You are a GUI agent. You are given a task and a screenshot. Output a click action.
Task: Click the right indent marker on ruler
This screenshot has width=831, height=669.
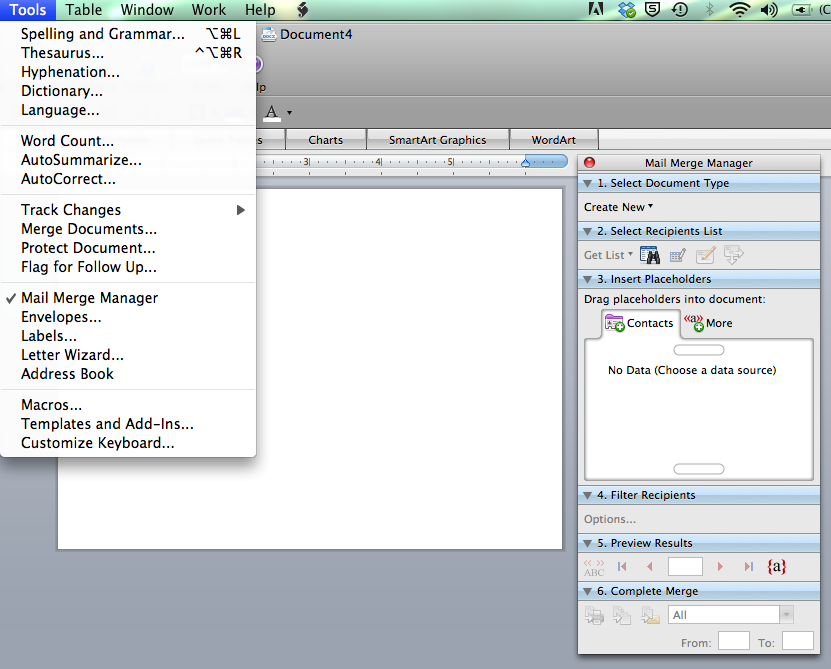coord(525,162)
